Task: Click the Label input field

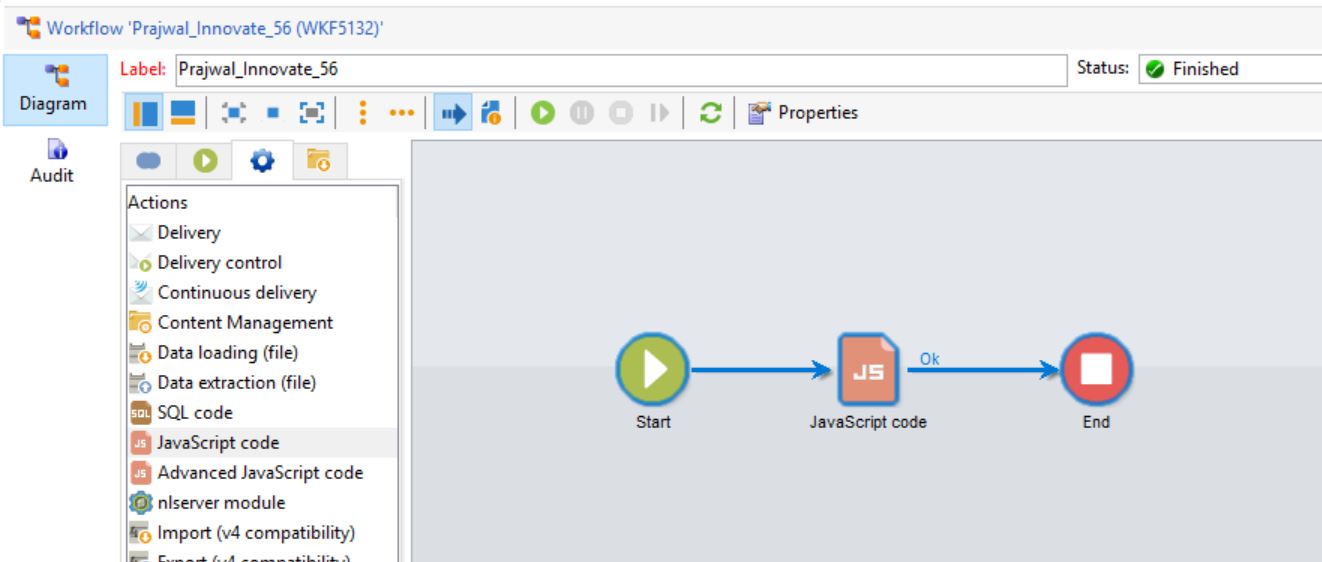Action: [x=620, y=70]
